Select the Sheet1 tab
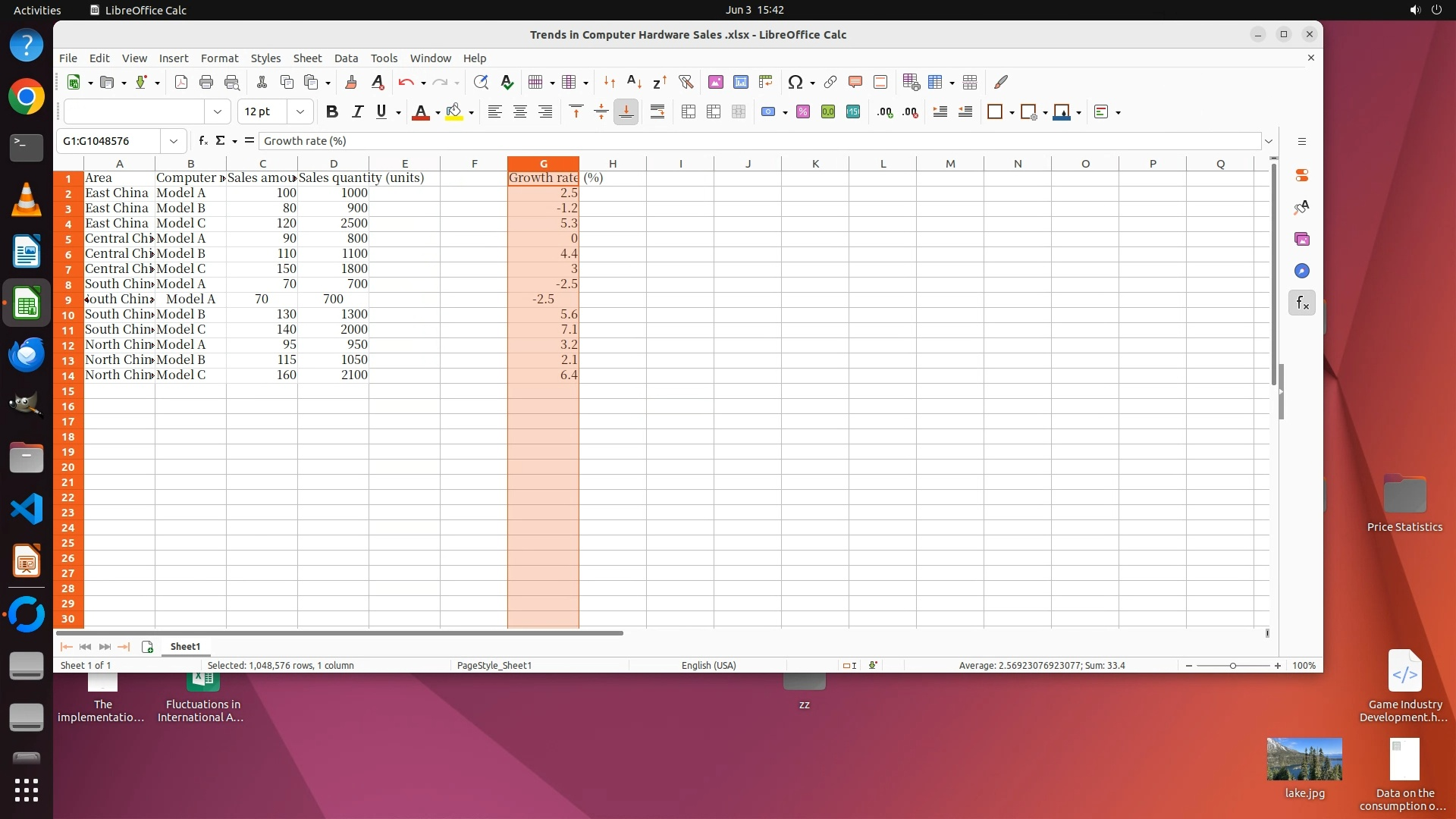The image size is (1456, 819). [x=185, y=647]
